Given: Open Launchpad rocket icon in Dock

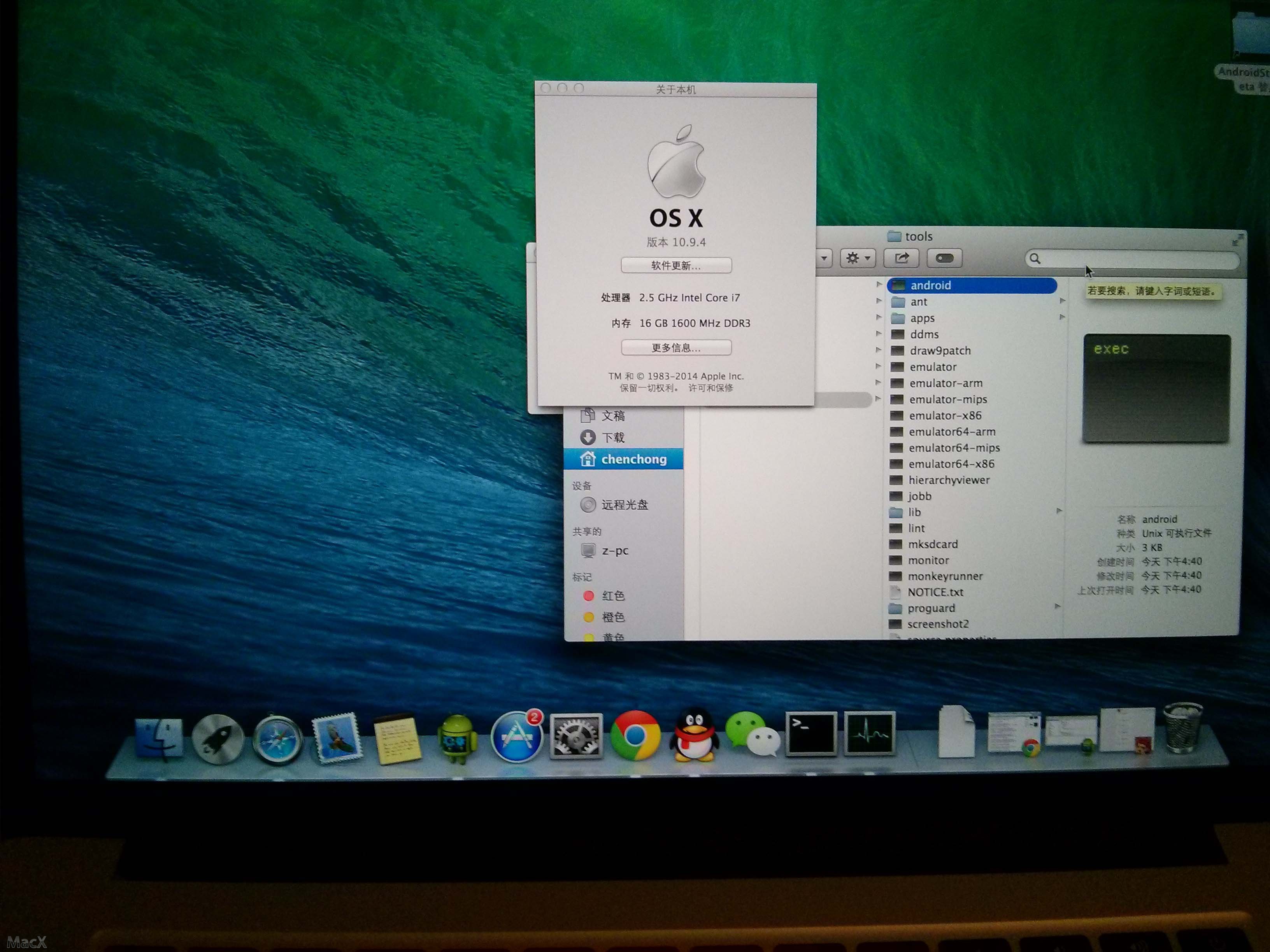Looking at the screenshot, I should tap(218, 739).
